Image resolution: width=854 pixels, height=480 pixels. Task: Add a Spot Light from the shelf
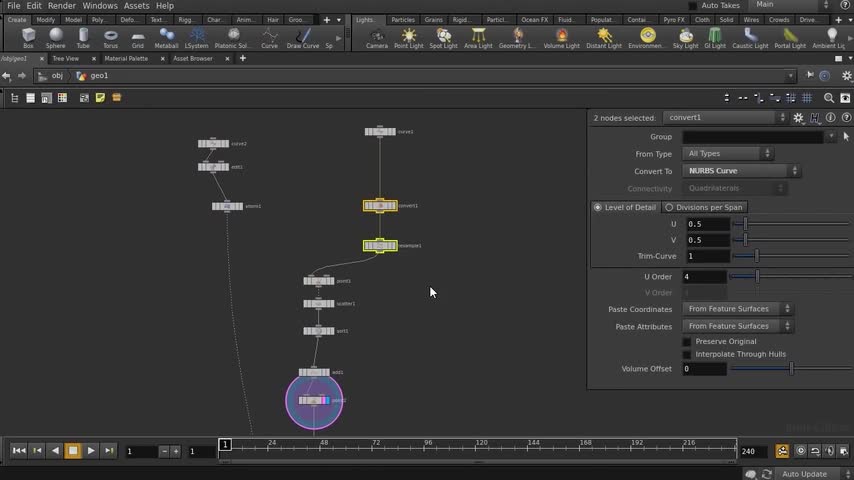[x=443, y=38]
